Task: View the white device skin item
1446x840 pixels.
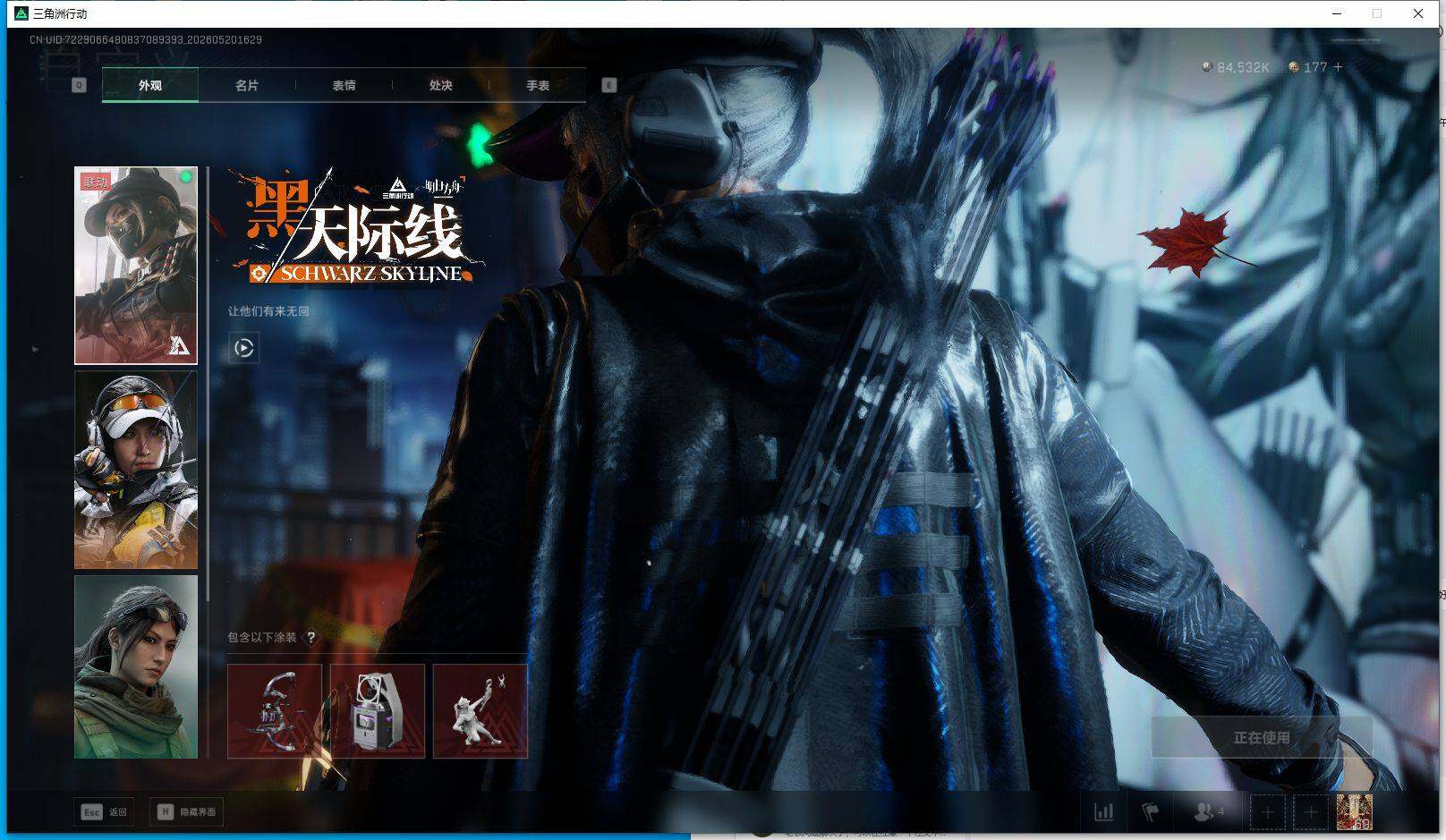Action: tap(378, 711)
